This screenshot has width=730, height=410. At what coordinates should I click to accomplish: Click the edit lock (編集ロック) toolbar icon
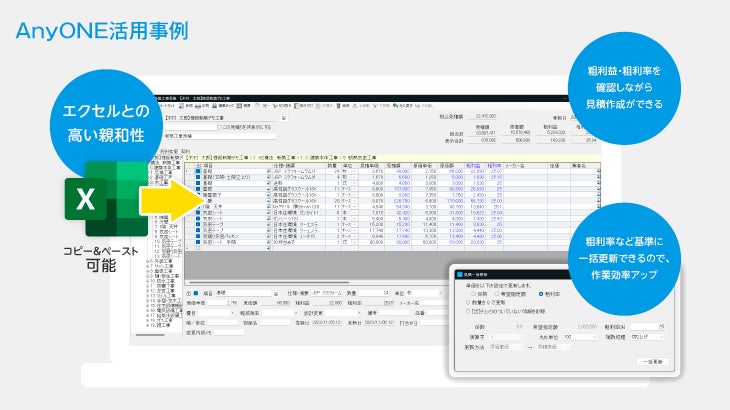pyautogui.click(x=215, y=106)
